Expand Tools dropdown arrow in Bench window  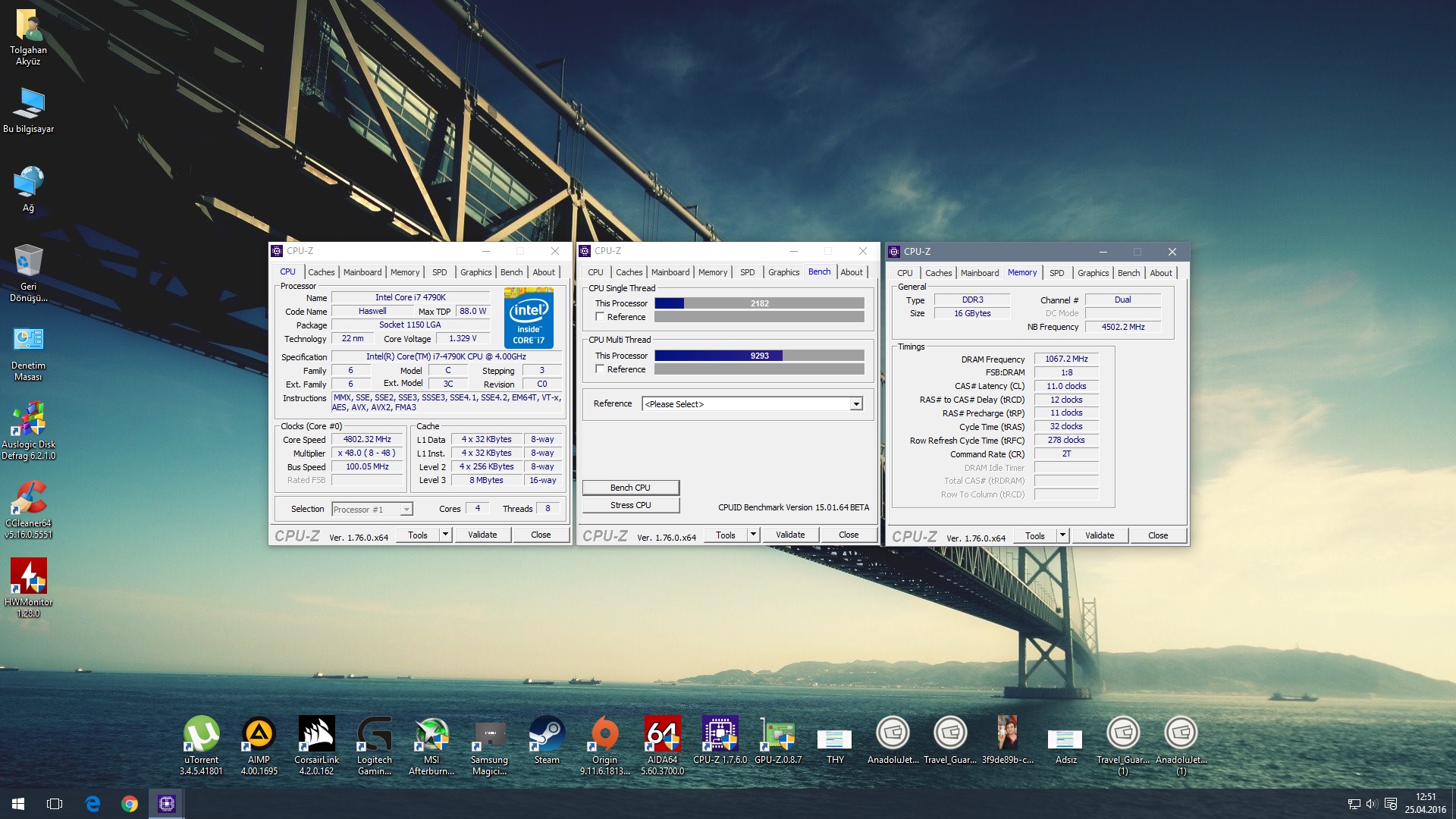tap(753, 535)
